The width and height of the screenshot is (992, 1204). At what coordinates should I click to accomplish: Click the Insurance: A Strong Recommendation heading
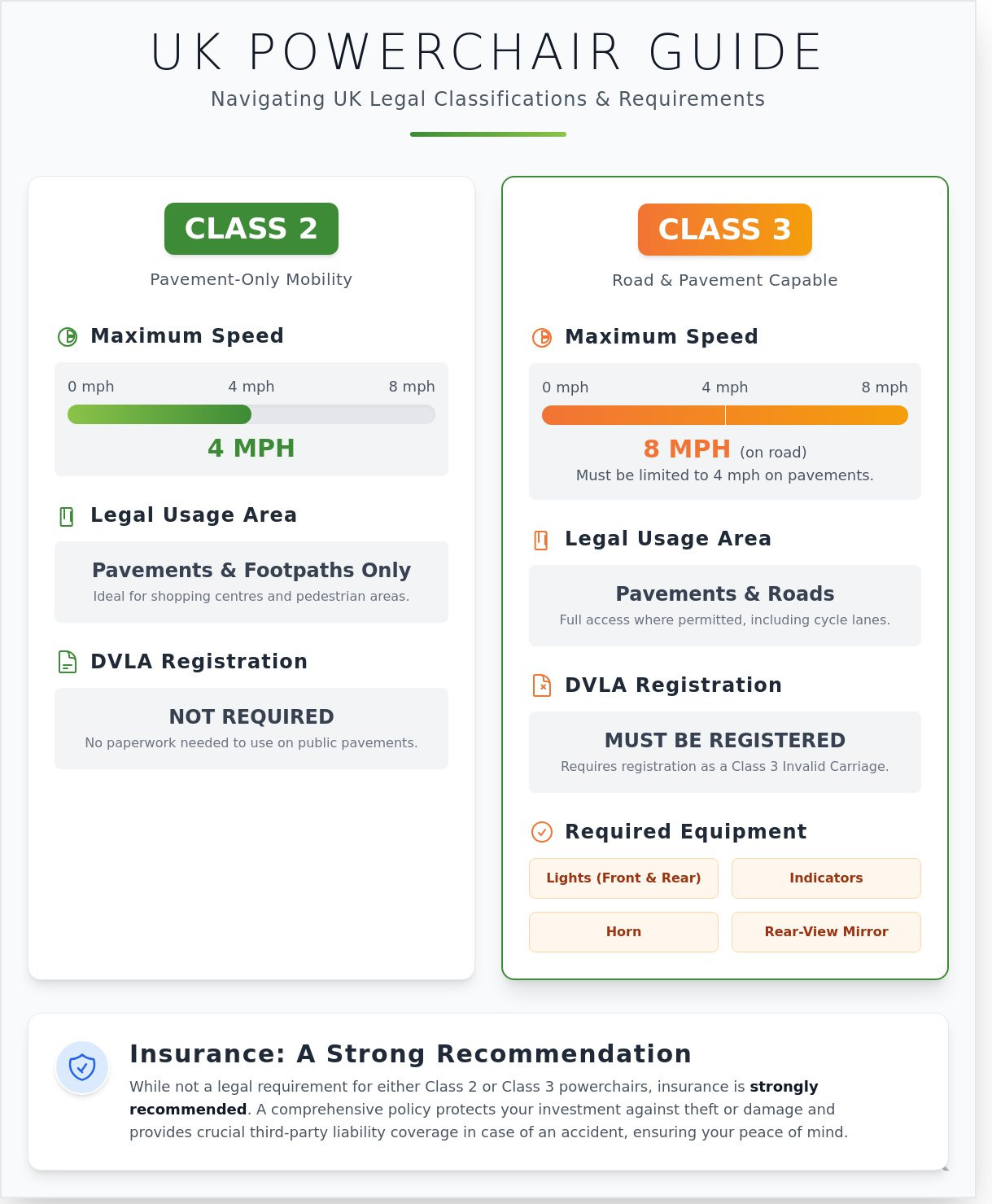coord(411,1054)
